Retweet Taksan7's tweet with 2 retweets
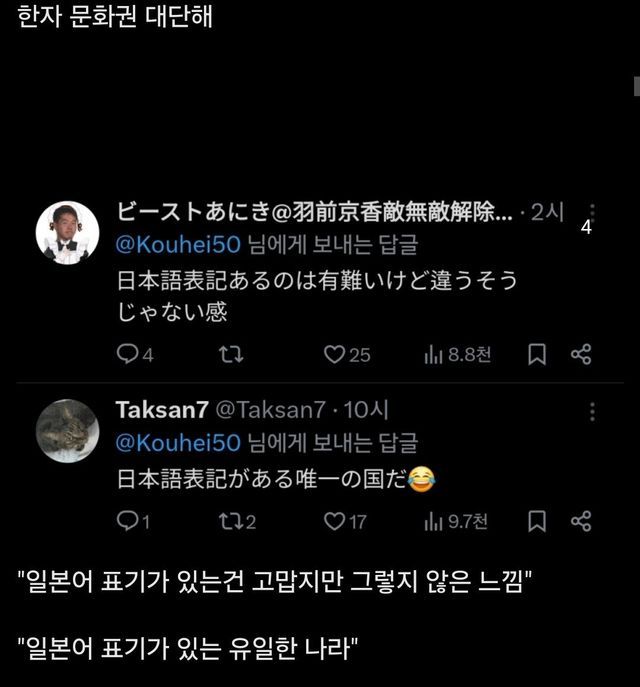The width and height of the screenshot is (640, 687). (x=230, y=521)
